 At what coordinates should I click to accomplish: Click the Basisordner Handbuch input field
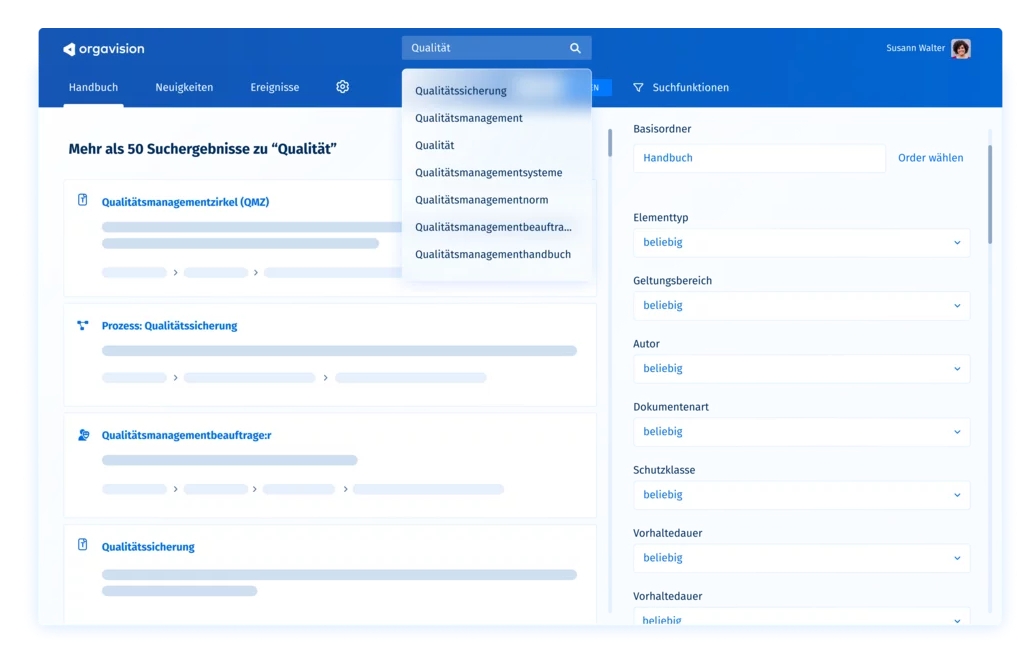[x=759, y=157]
